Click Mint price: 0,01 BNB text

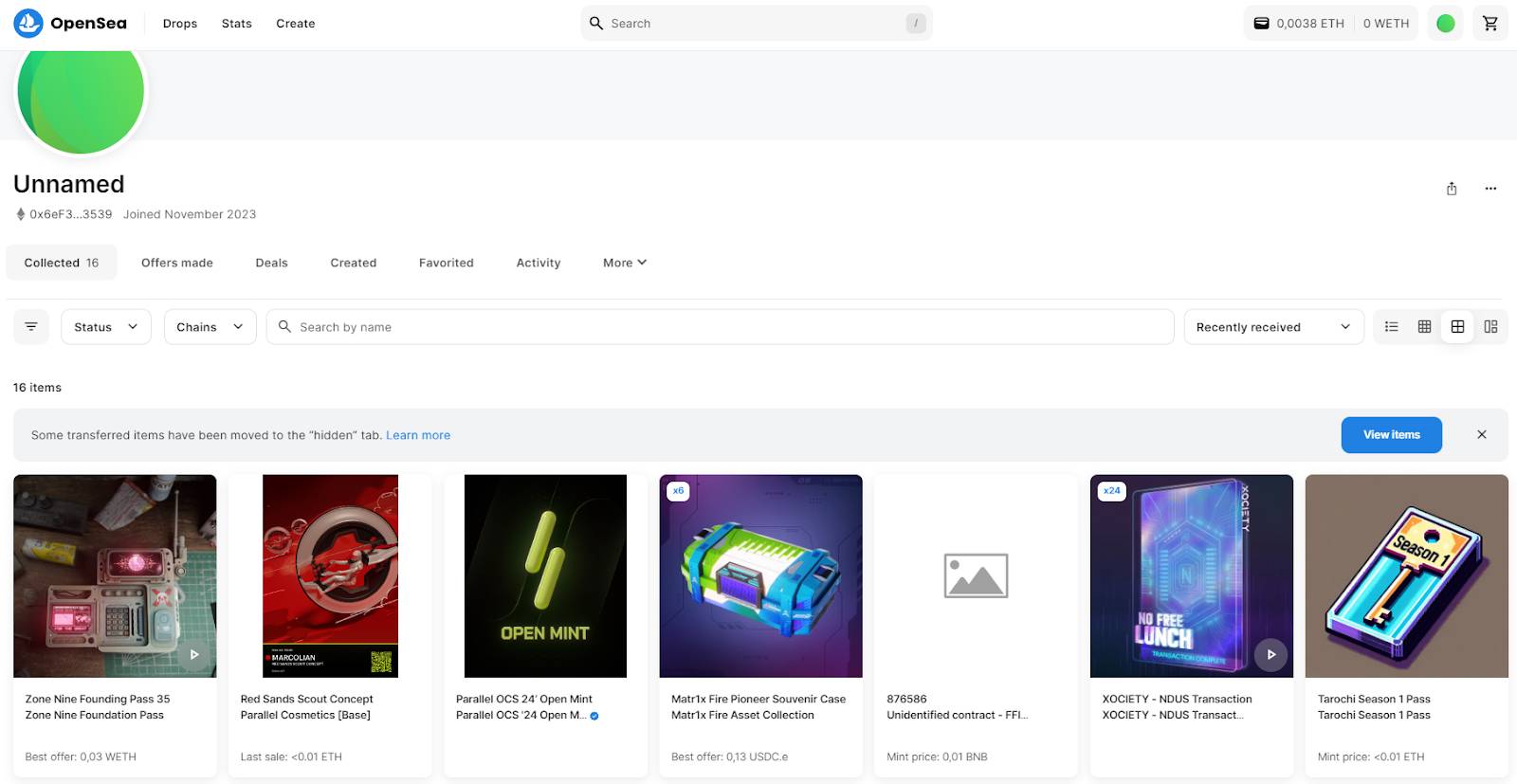coord(937,757)
